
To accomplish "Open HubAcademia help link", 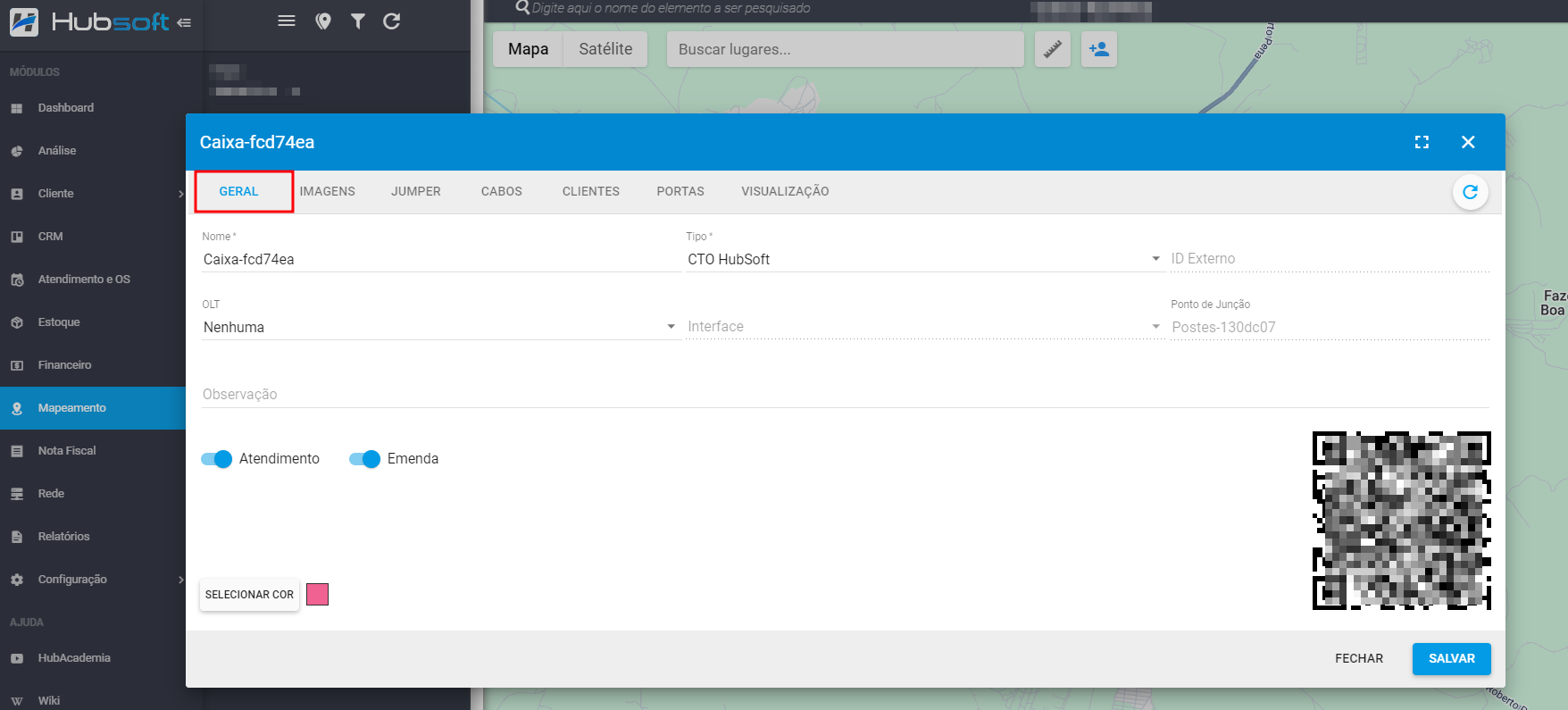I will point(93,658).
